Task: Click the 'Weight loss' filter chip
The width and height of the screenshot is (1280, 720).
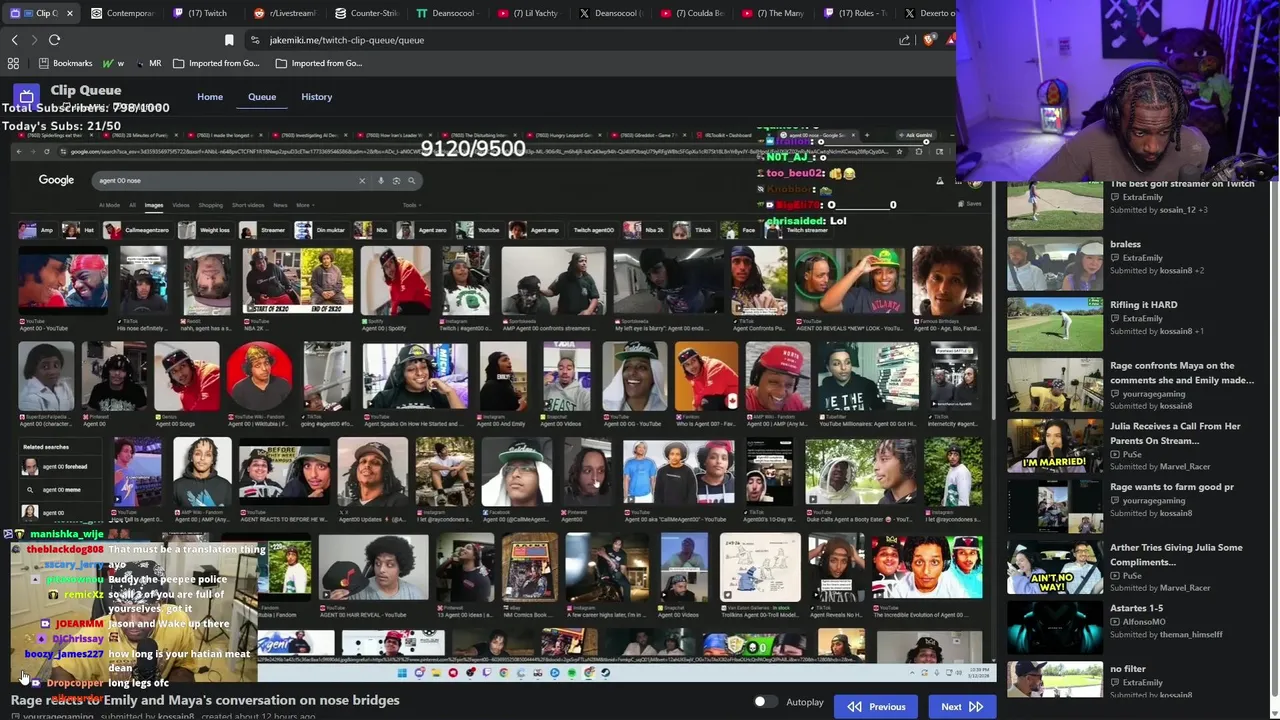Action: pyautogui.click(x=205, y=230)
